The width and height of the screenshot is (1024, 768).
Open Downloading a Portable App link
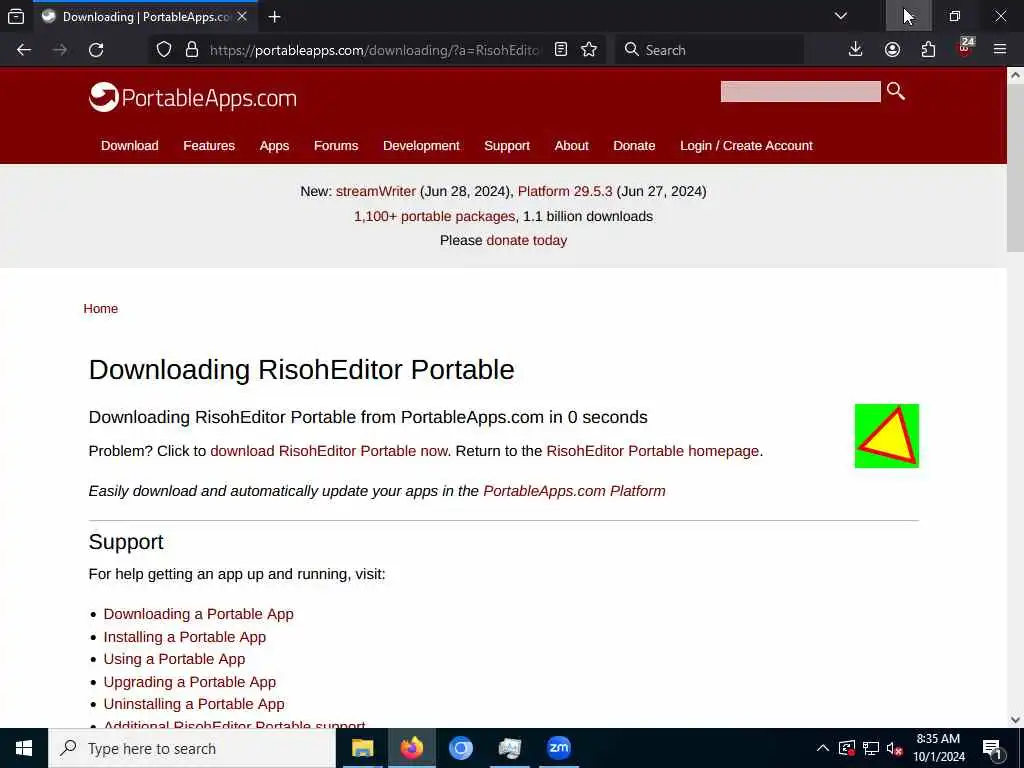pyautogui.click(x=199, y=614)
